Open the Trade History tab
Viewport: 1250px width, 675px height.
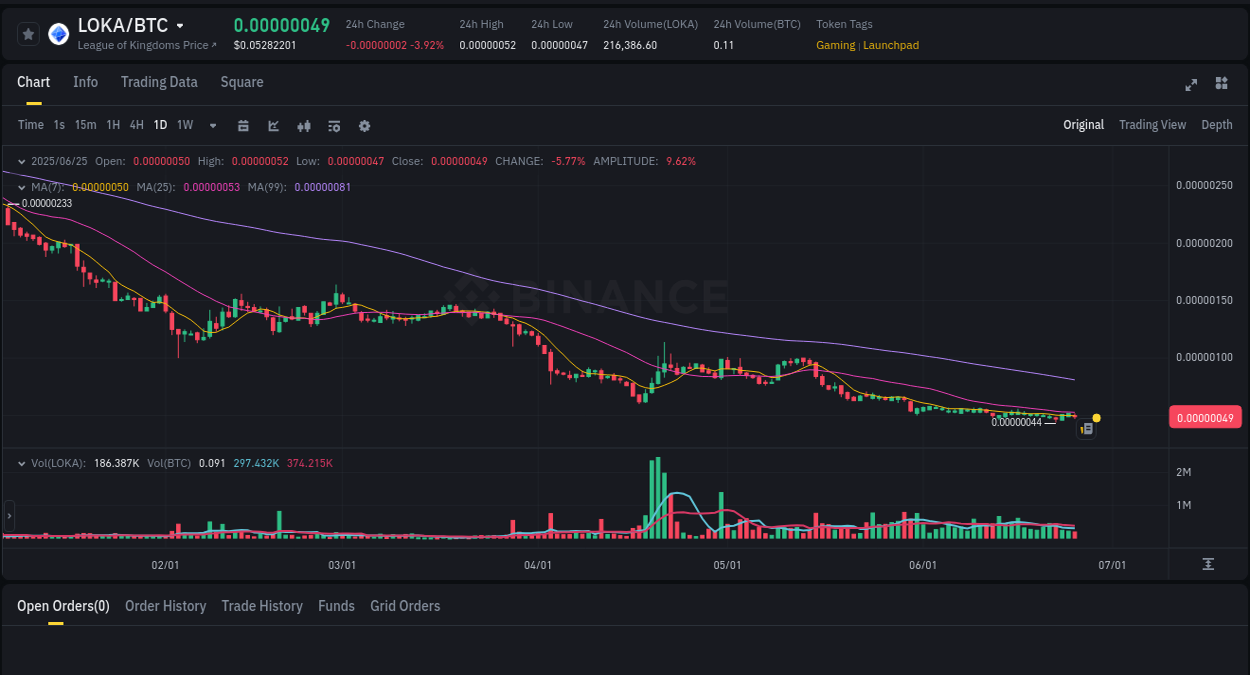coord(262,606)
